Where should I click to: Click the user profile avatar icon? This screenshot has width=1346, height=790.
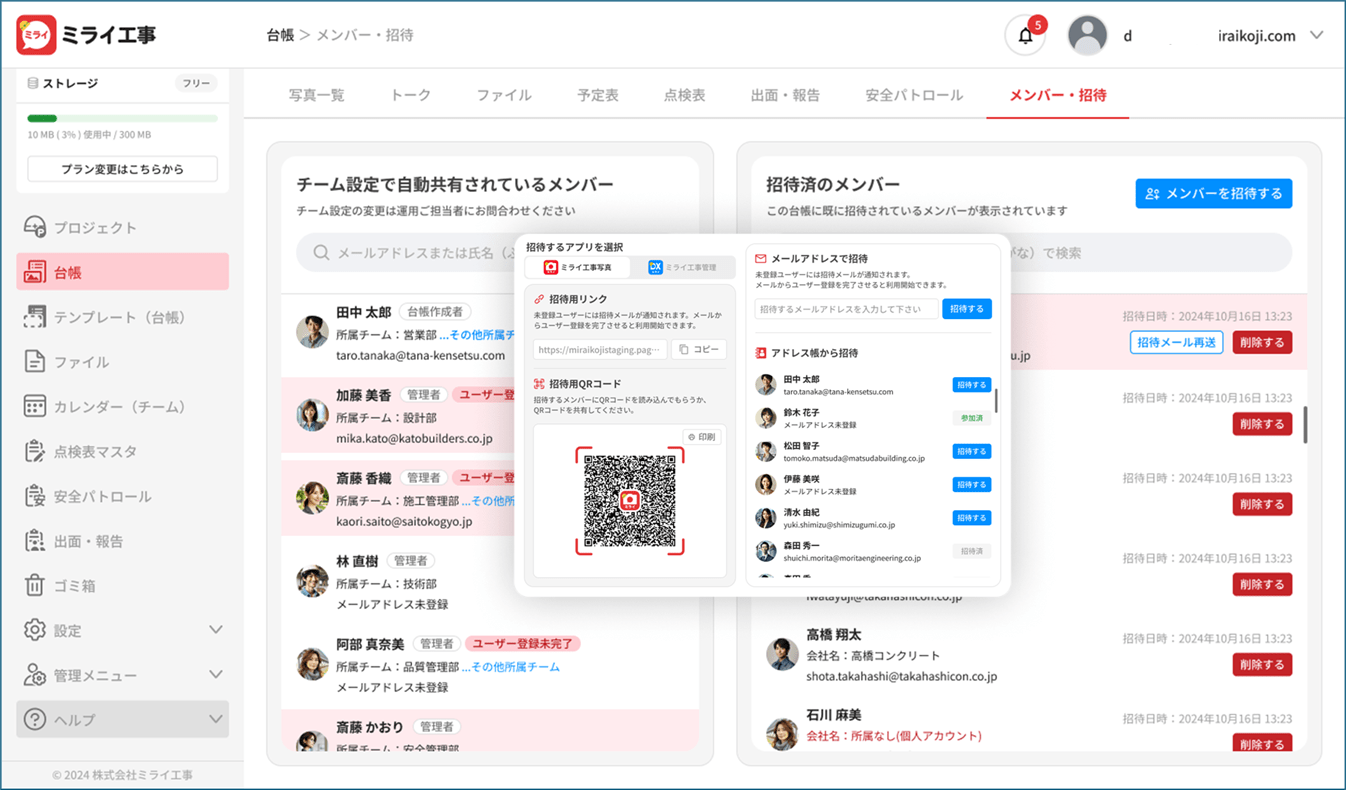[x=1087, y=36]
